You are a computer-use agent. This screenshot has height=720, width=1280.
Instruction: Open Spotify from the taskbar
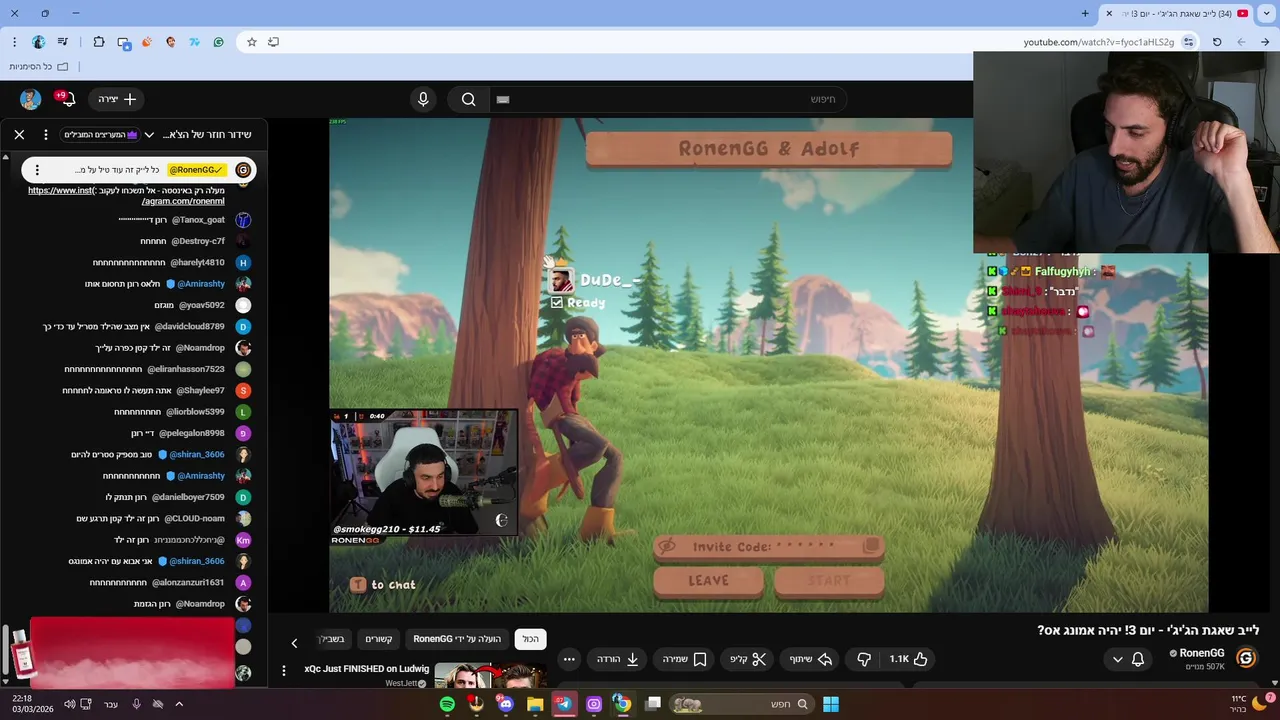click(447, 704)
